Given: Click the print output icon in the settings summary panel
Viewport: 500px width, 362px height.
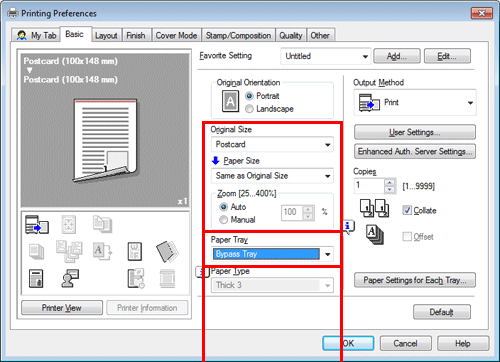Looking at the screenshot, I should click(37, 225).
